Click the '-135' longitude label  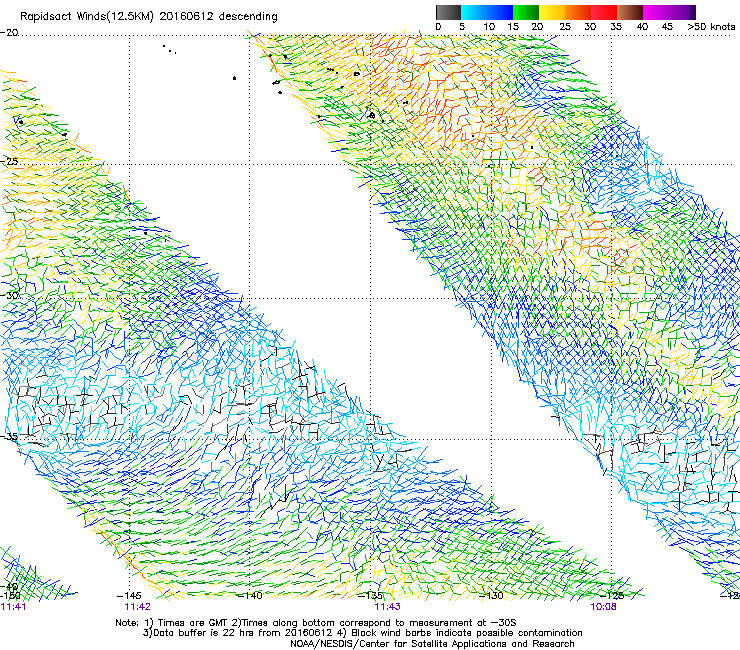pos(370,596)
